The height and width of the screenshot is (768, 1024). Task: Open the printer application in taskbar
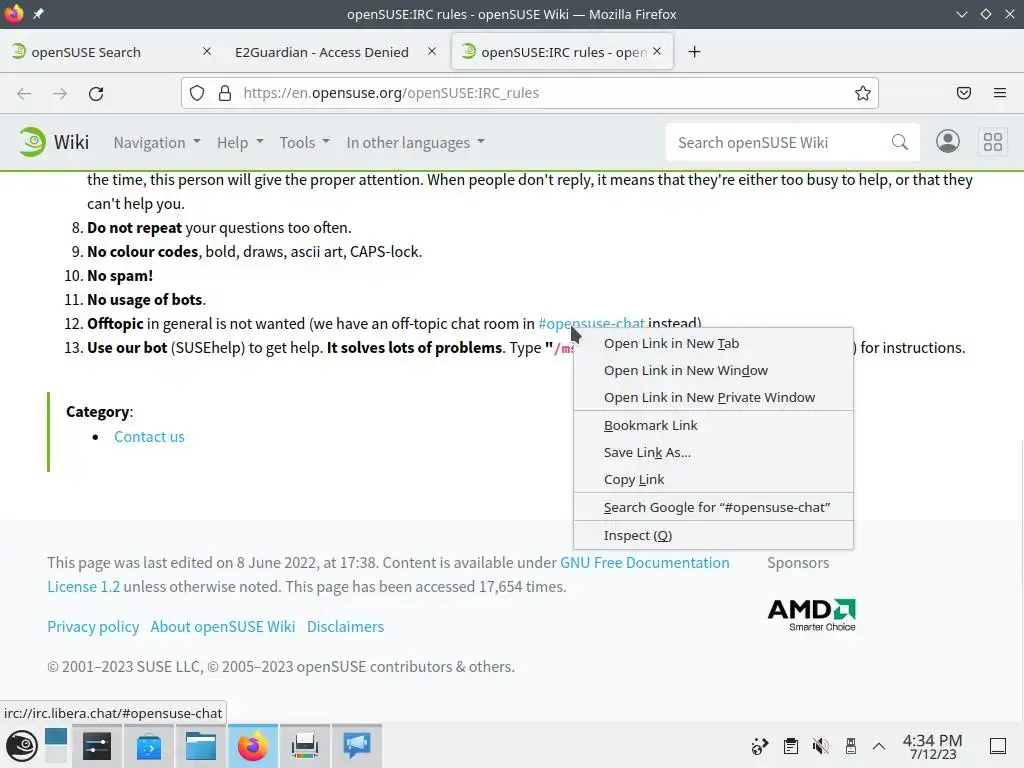click(304, 746)
